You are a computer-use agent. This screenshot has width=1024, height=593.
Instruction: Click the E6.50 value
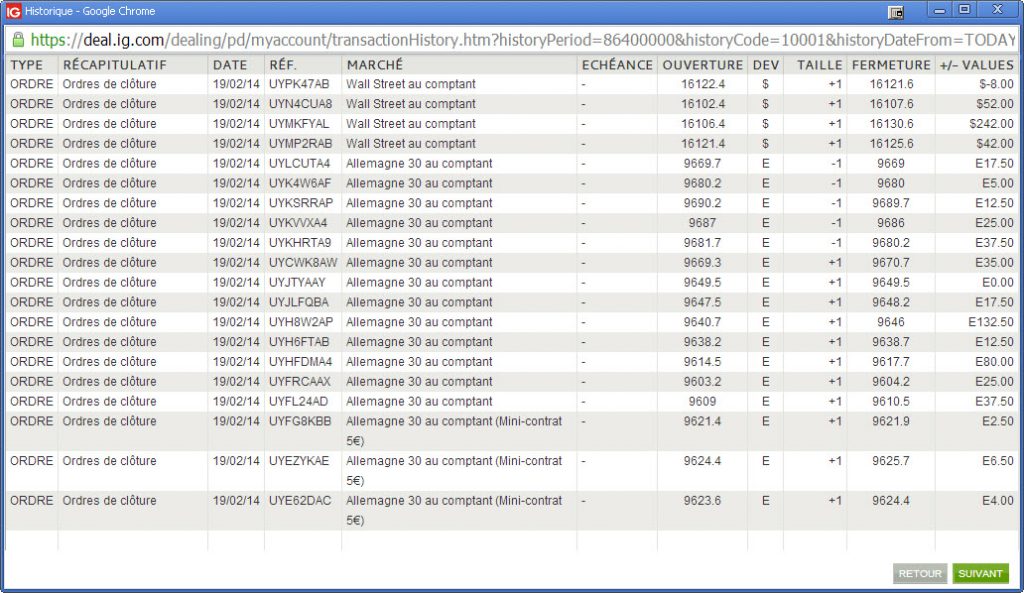pyautogui.click(x=998, y=460)
